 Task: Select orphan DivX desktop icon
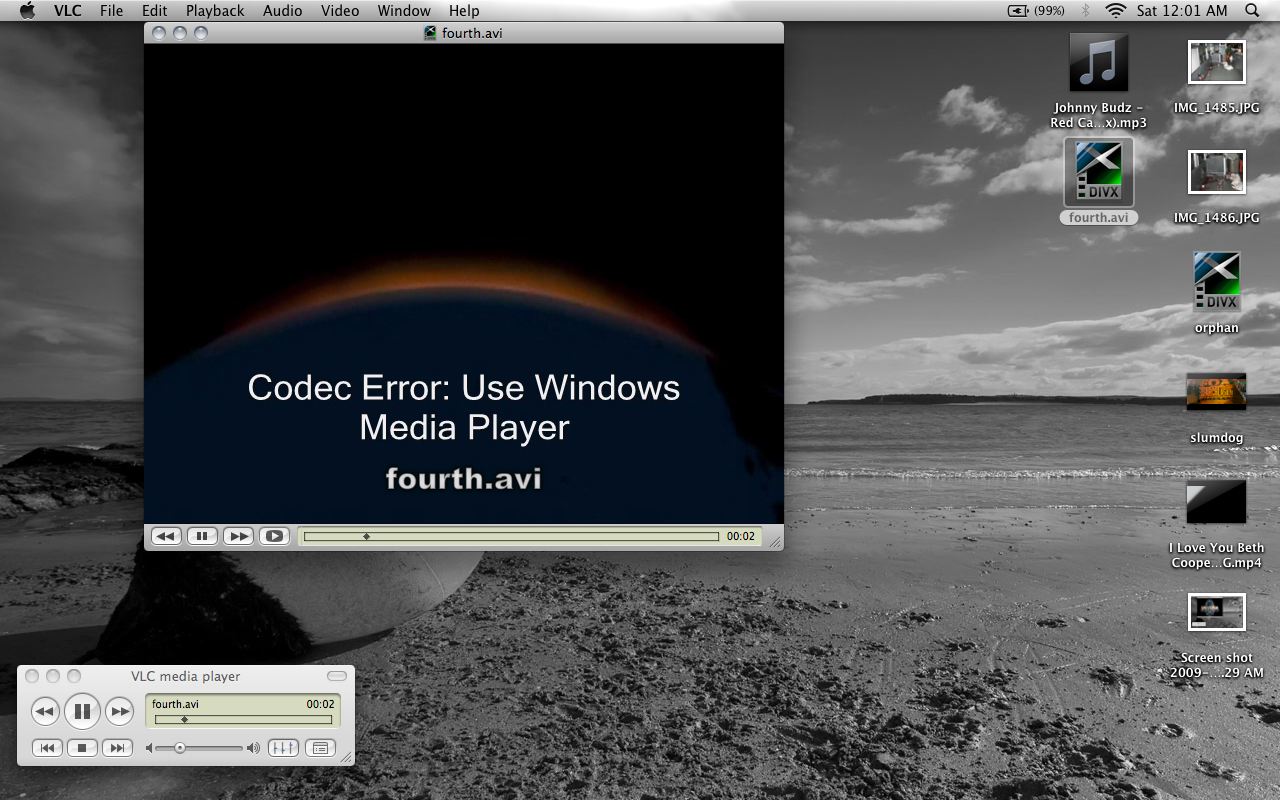point(1217,282)
